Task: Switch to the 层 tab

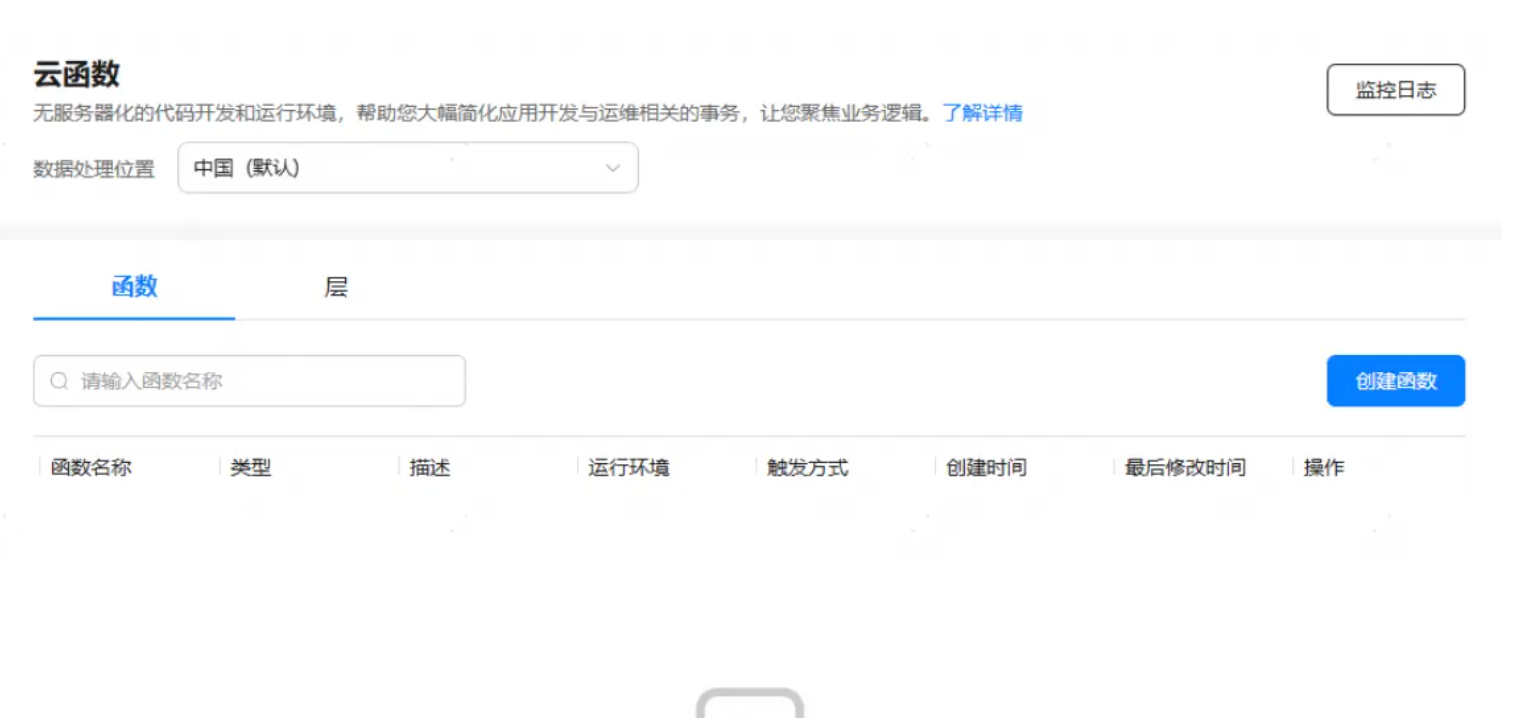Action: pyautogui.click(x=336, y=287)
